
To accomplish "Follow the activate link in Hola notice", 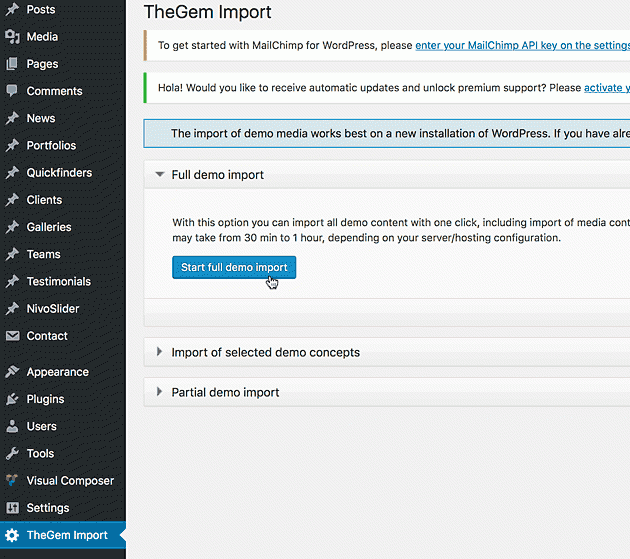I will pos(607,88).
